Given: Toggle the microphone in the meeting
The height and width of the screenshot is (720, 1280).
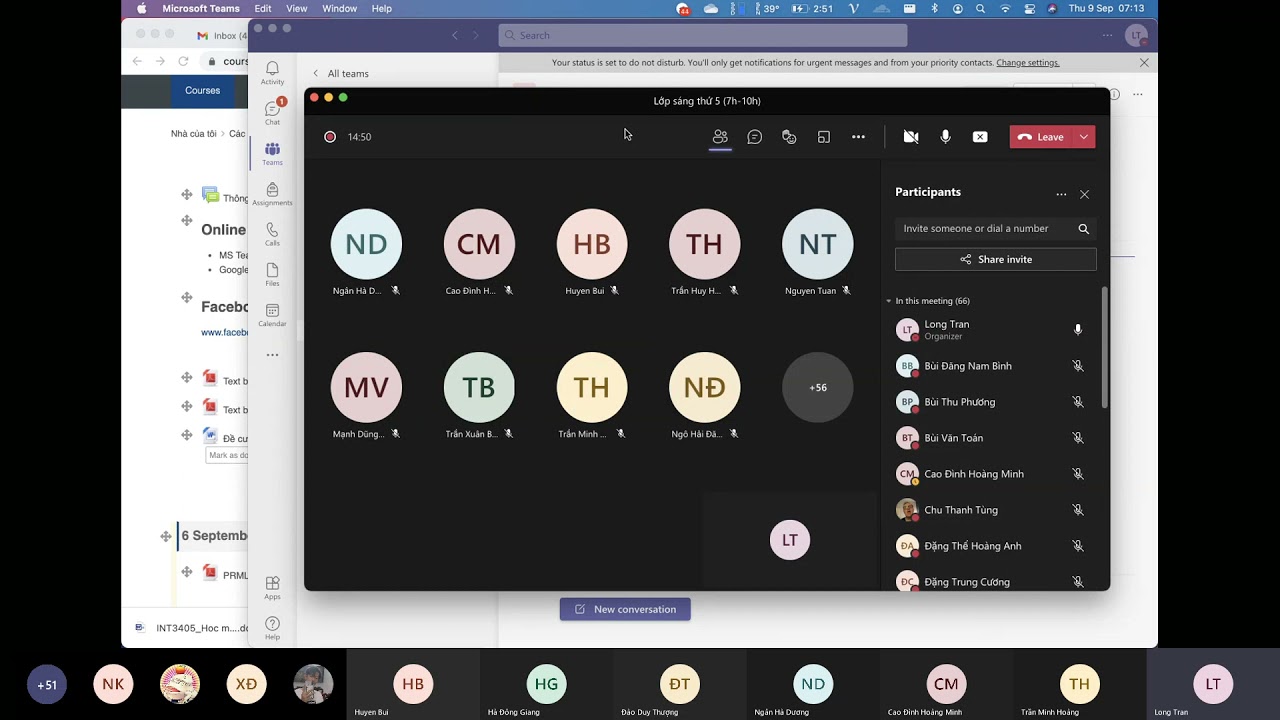Looking at the screenshot, I should [945, 137].
